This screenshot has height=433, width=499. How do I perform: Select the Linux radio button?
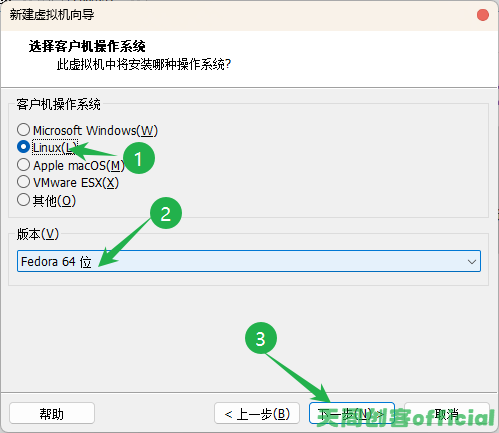coord(23,147)
